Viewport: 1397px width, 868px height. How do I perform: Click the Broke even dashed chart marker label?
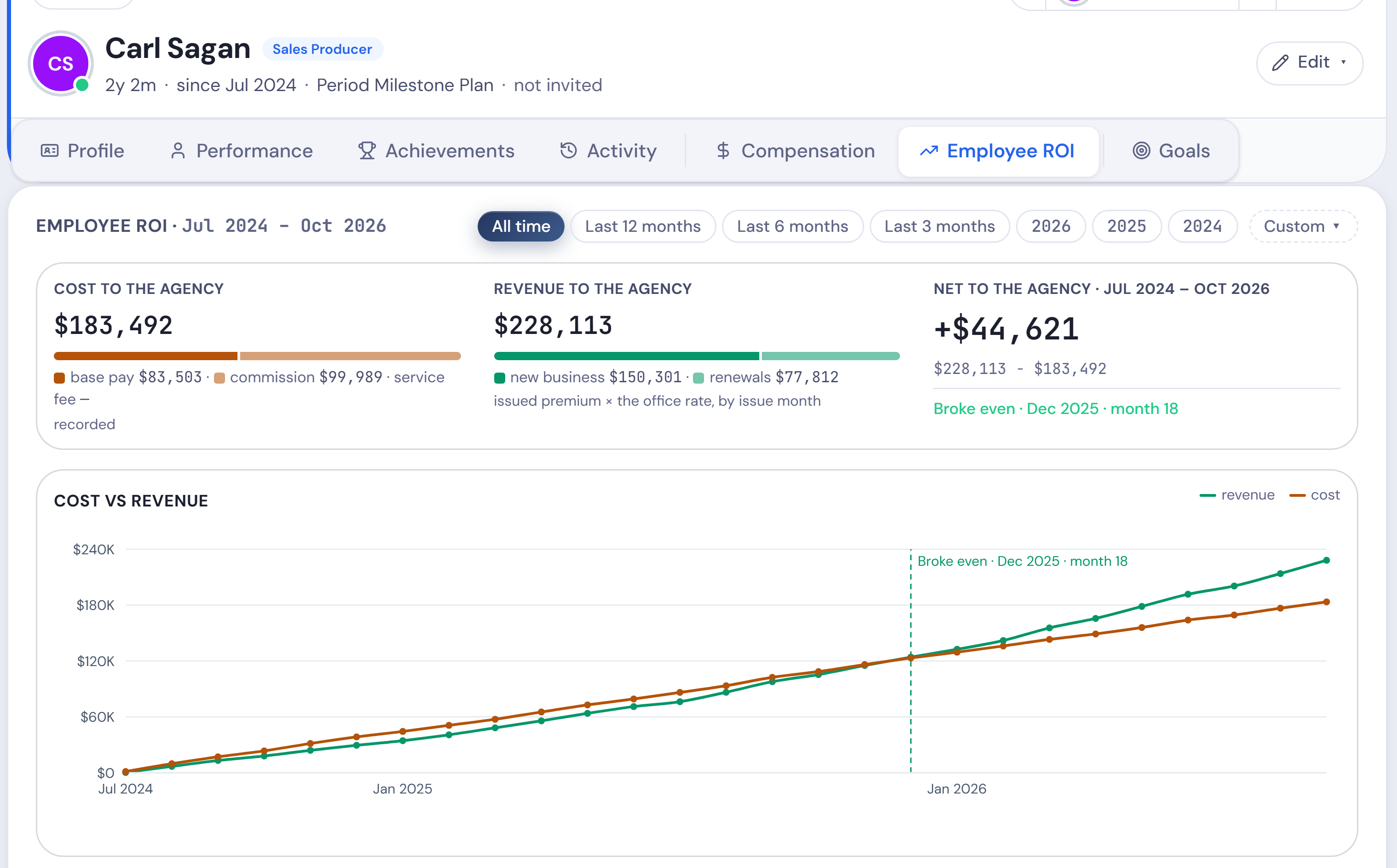point(1022,561)
